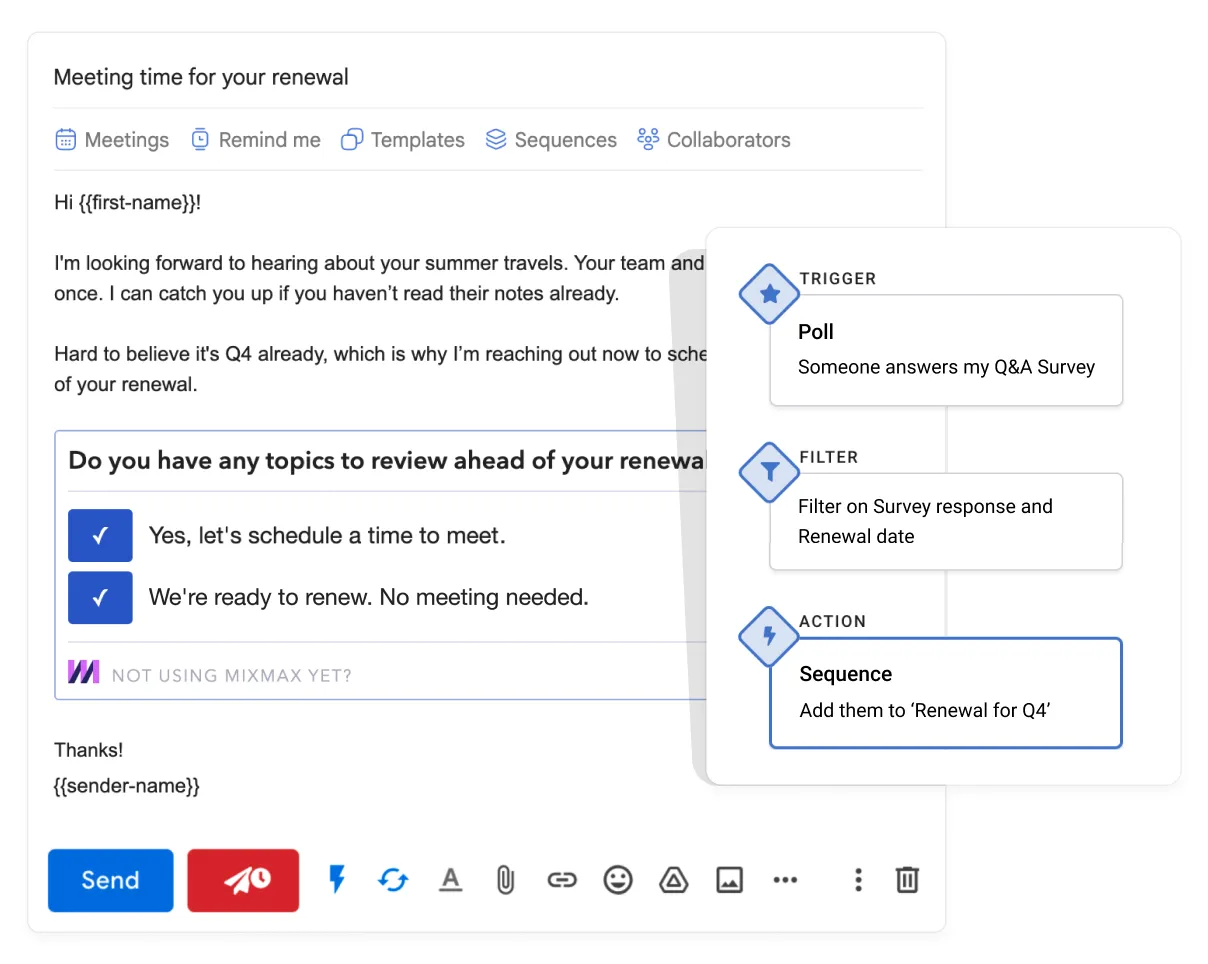
Task: Insert photo using image icon
Action: click(x=730, y=880)
